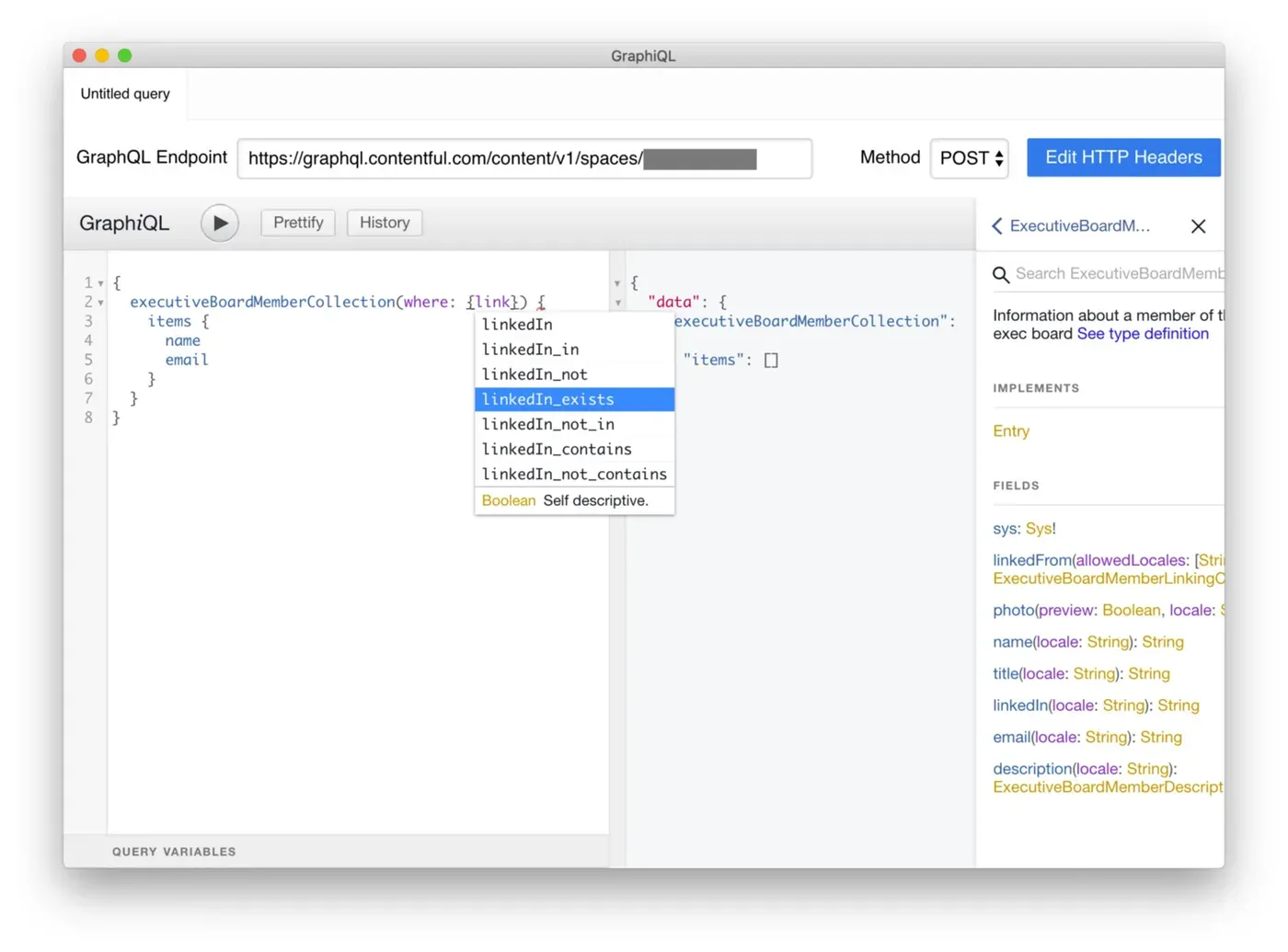
Task: Open the Entry type under IMPLEMENTS
Action: (1010, 430)
